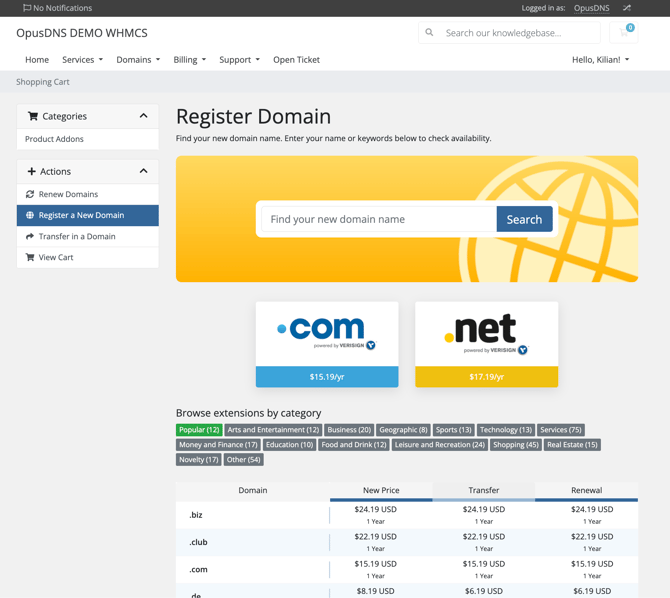Filter by Money and Finance (17)
670x598 pixels.
coord(218,445)
